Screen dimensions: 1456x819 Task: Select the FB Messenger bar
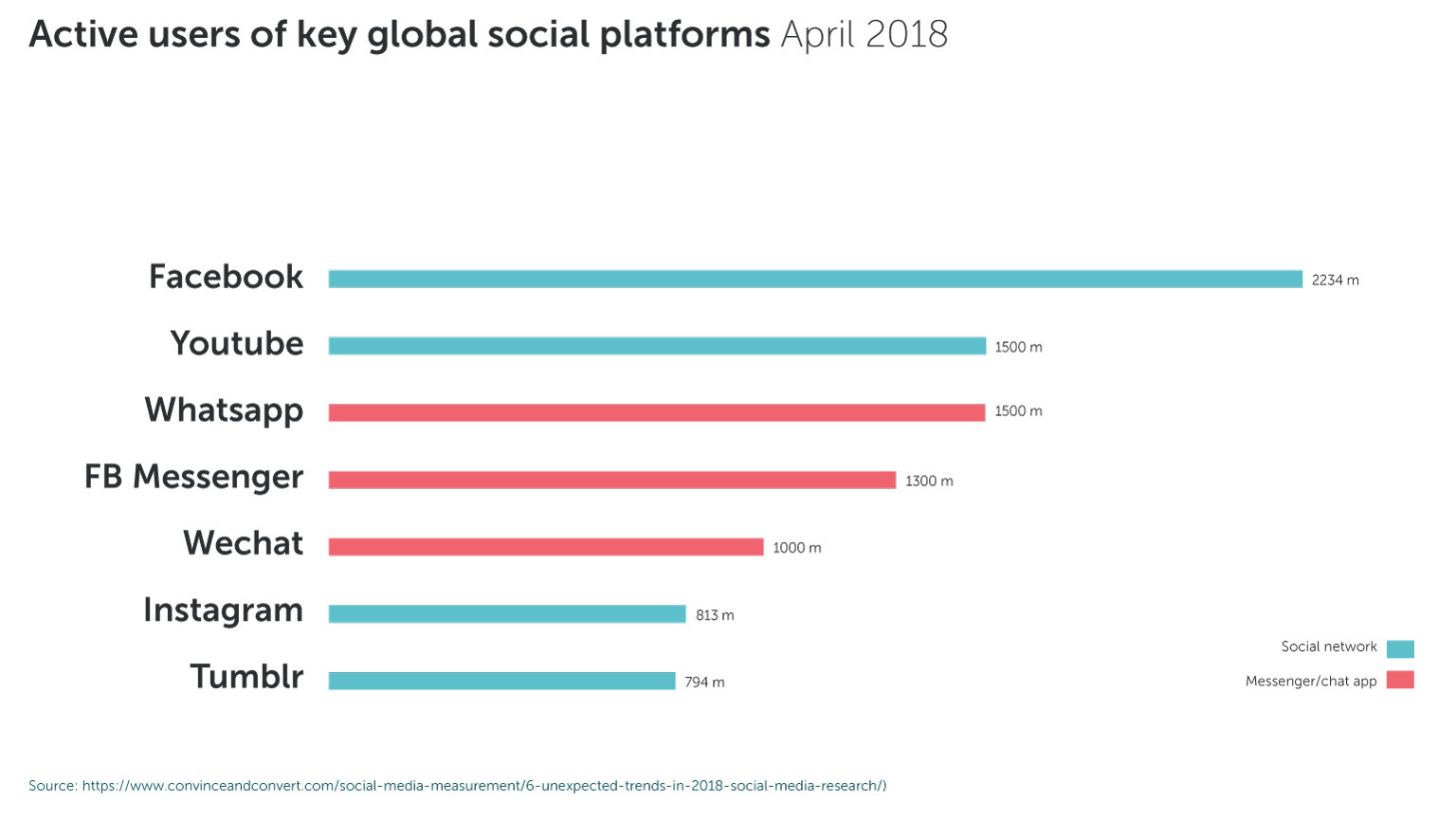[611, 481]
